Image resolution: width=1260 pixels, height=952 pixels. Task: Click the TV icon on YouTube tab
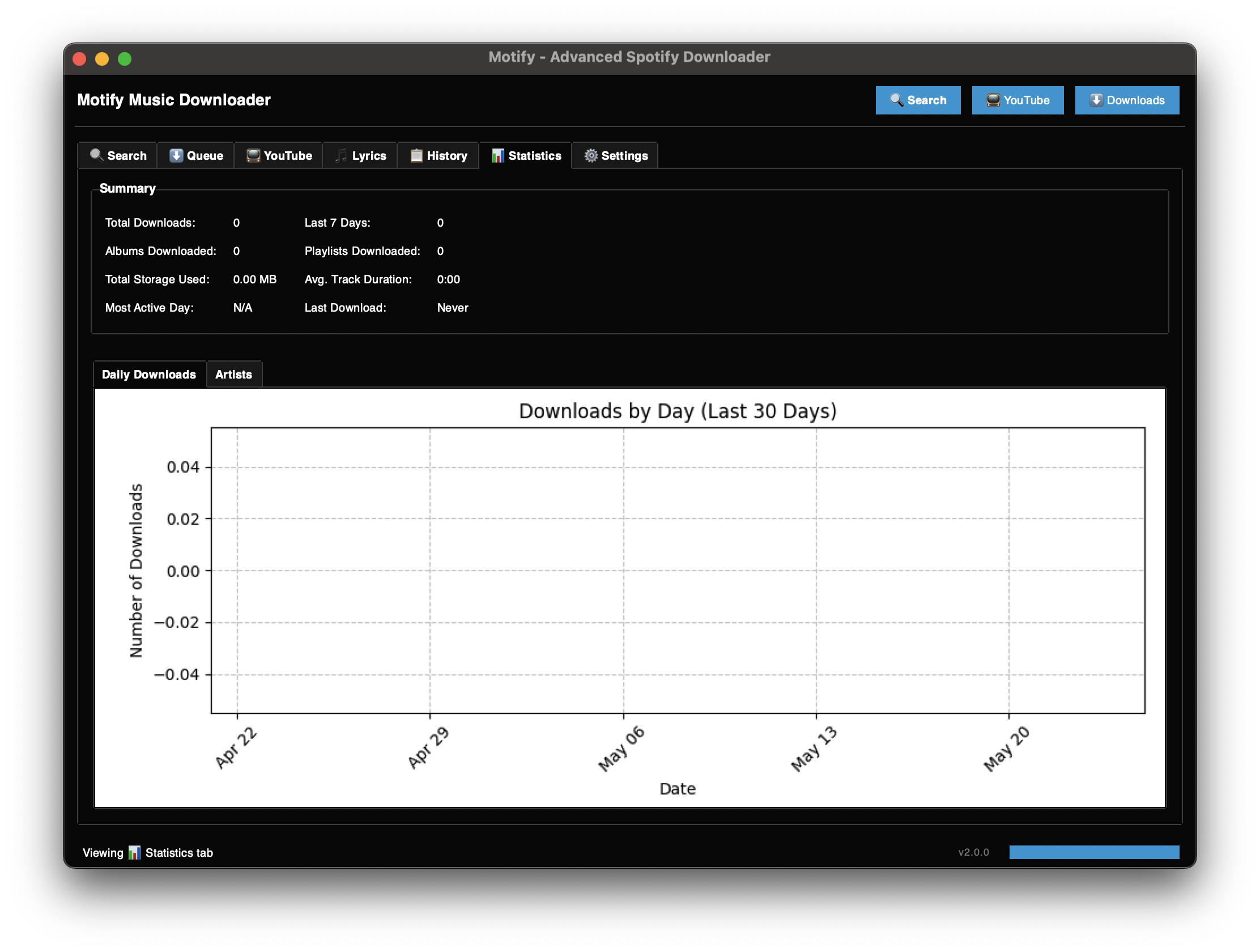[x=253, y=155]
